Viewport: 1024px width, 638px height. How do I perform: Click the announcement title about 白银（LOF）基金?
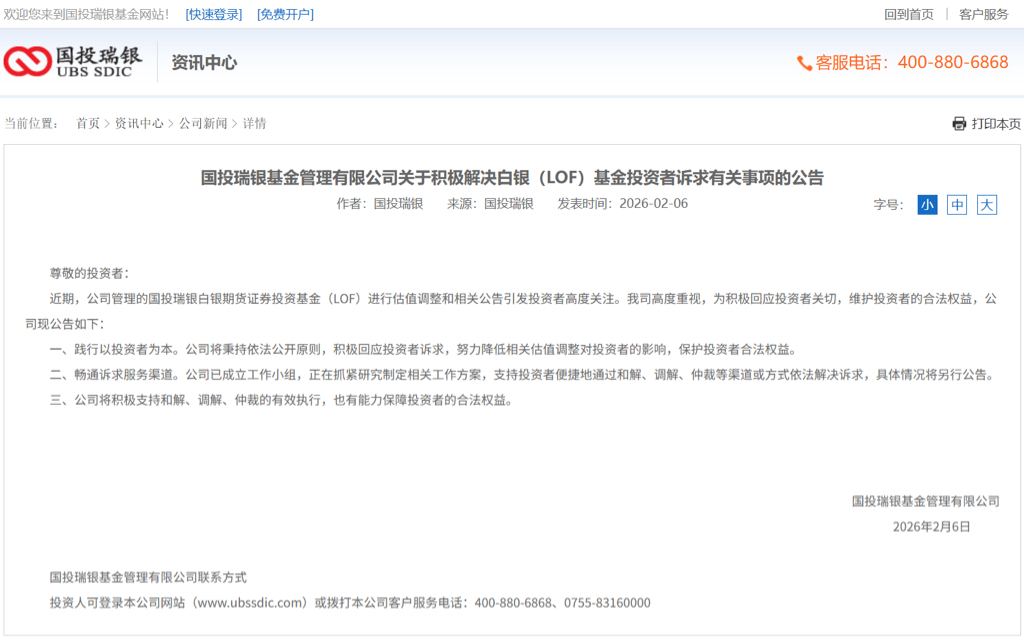(x=512, y=178)
